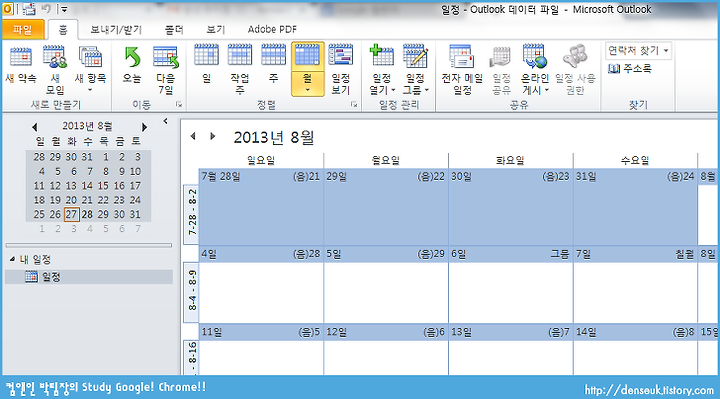720x399 pixels.
Task: Go to previous month in main calendar
Action: (x=193, y=136)
